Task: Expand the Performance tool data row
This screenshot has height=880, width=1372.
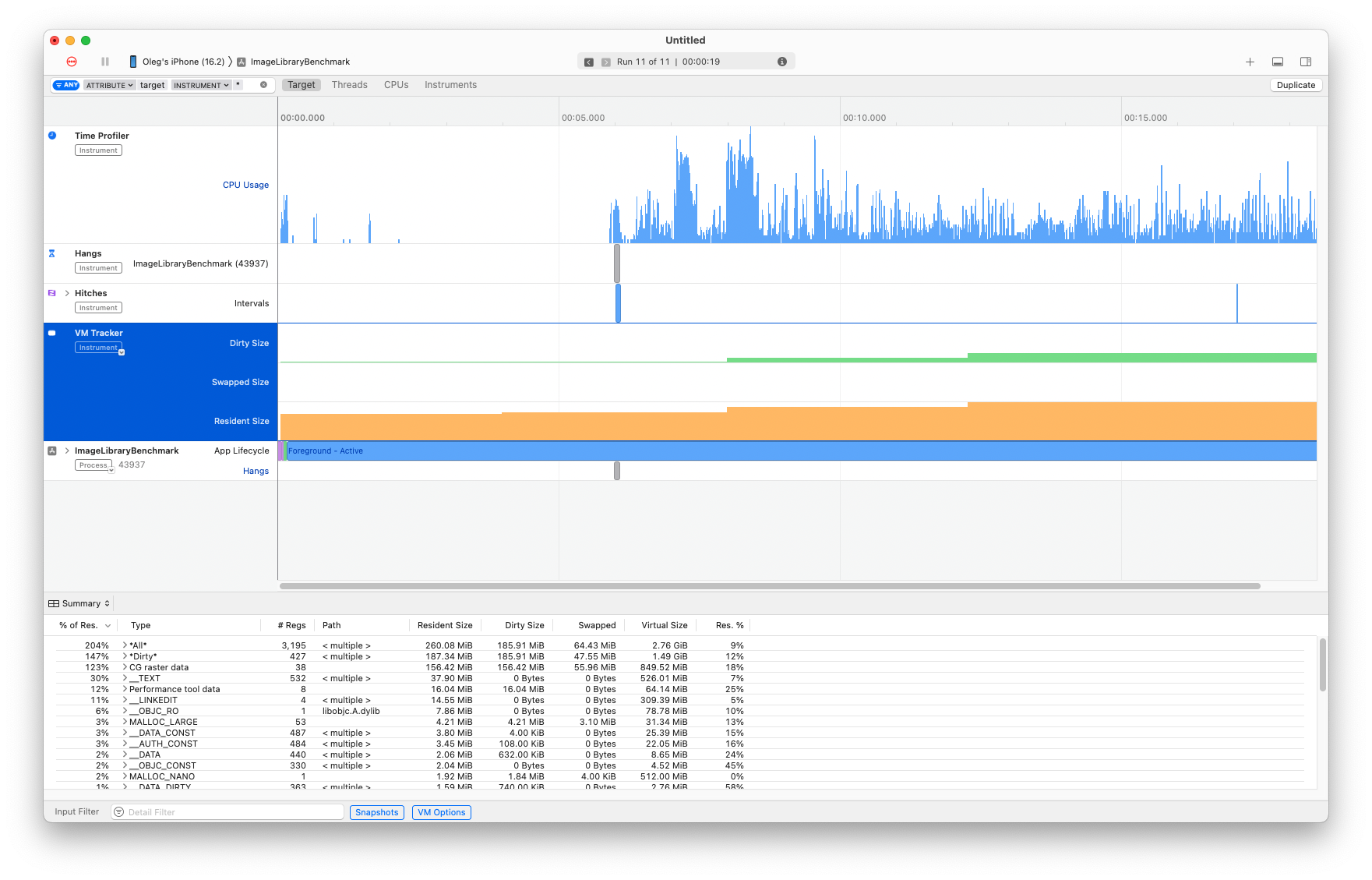Action: coord(125,689)
